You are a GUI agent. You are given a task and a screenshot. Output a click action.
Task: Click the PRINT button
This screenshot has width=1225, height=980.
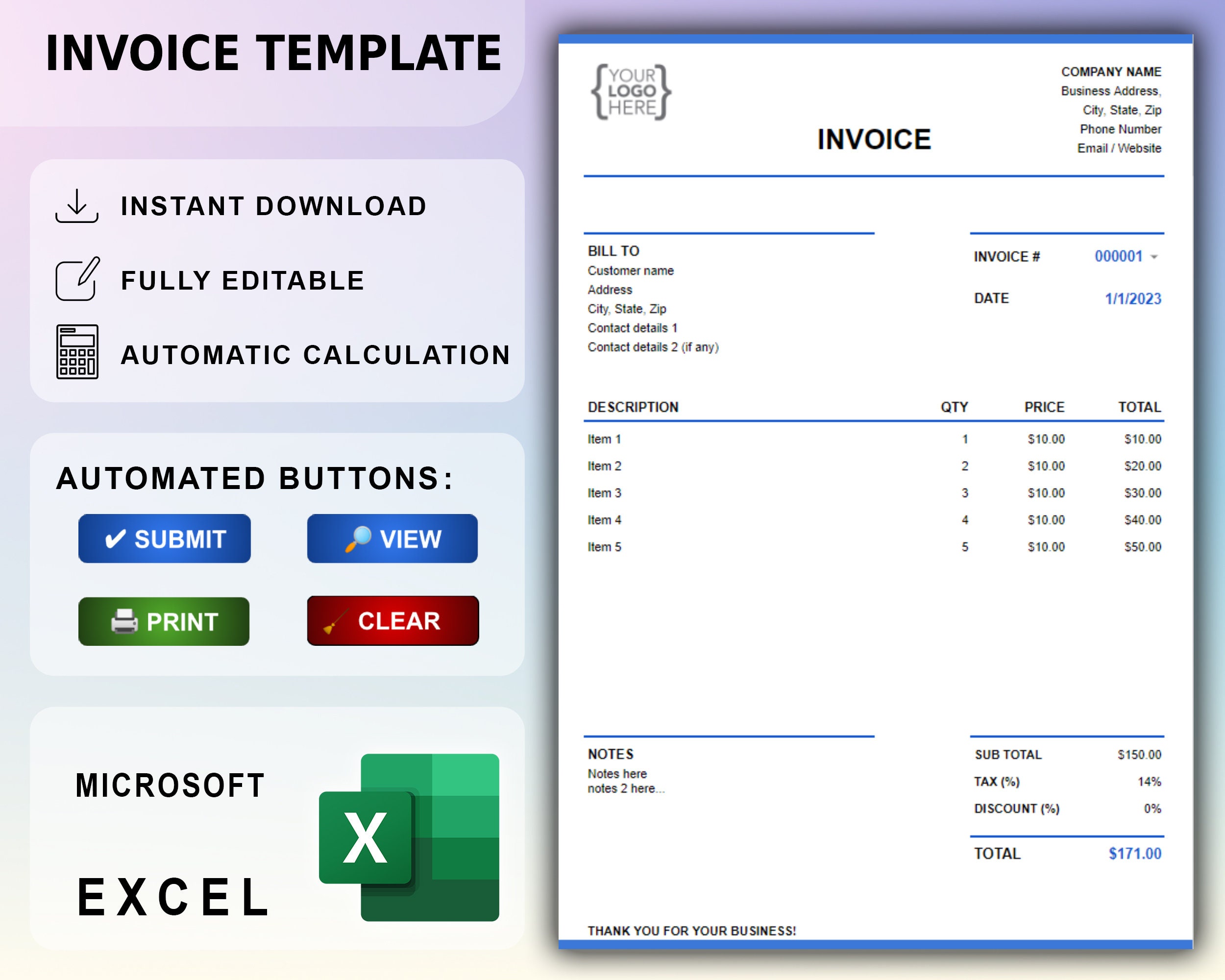164,621
